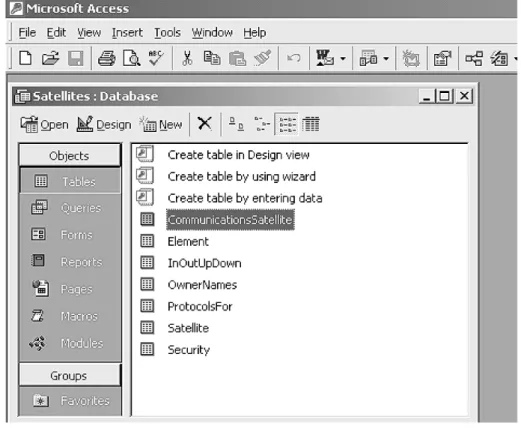
Task: Click the Save floppy disk icon
Action: click(x=76, y=59)
